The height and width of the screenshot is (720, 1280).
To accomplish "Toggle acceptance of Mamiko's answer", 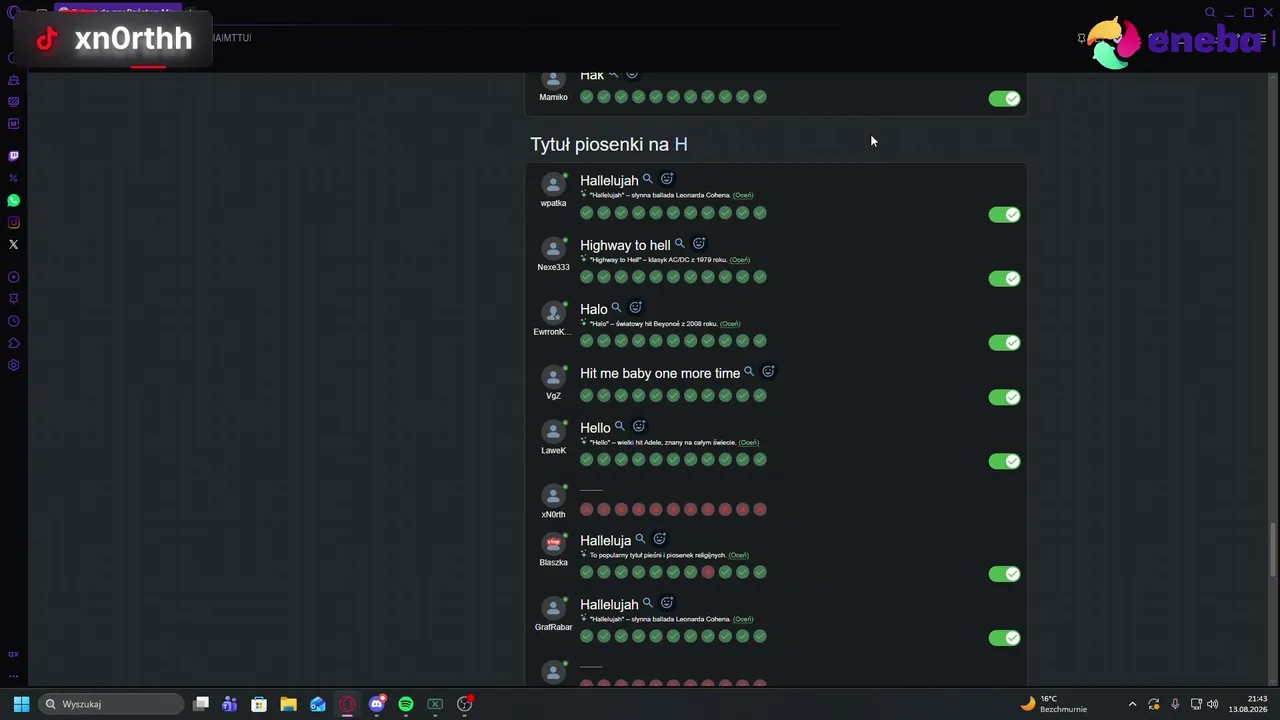I will click(1005, 98).
